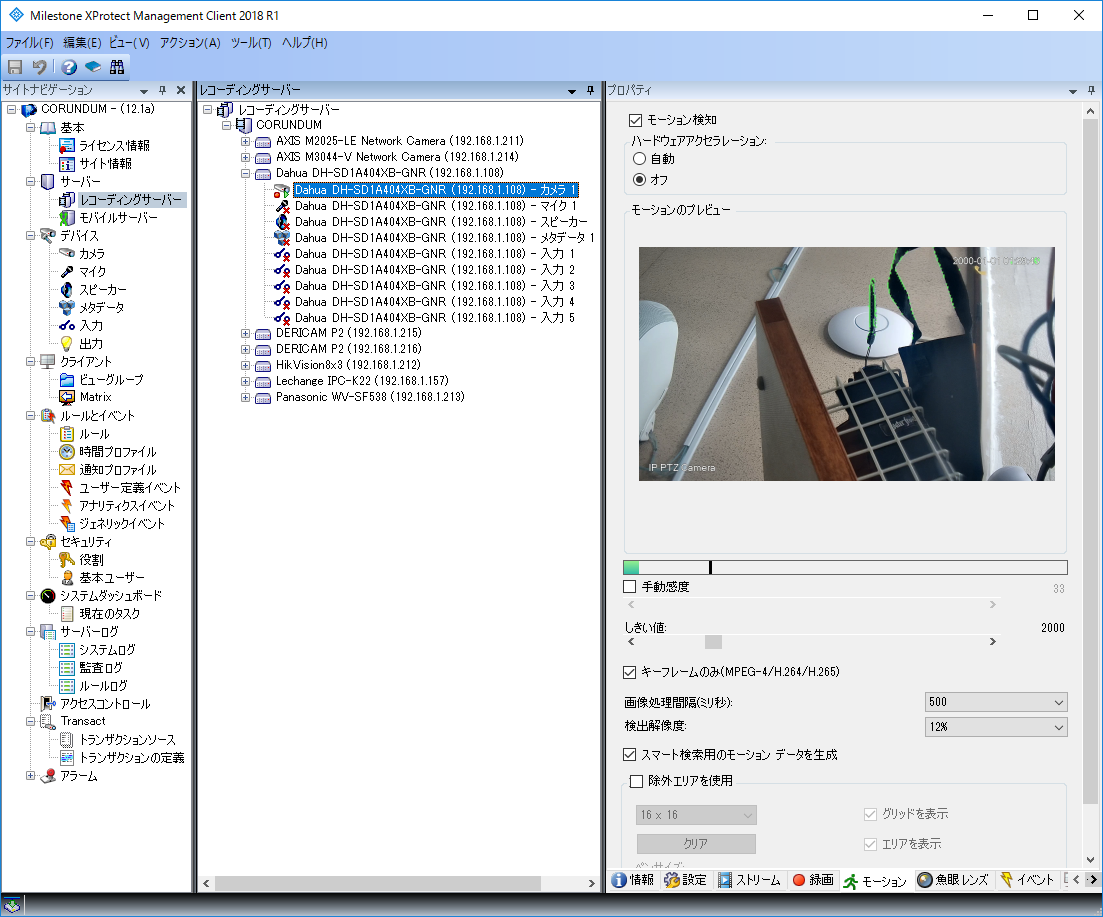Open the 16 x 16 grid dropdown
Viewport: 1103px width, 917px height.
[696, 815]
